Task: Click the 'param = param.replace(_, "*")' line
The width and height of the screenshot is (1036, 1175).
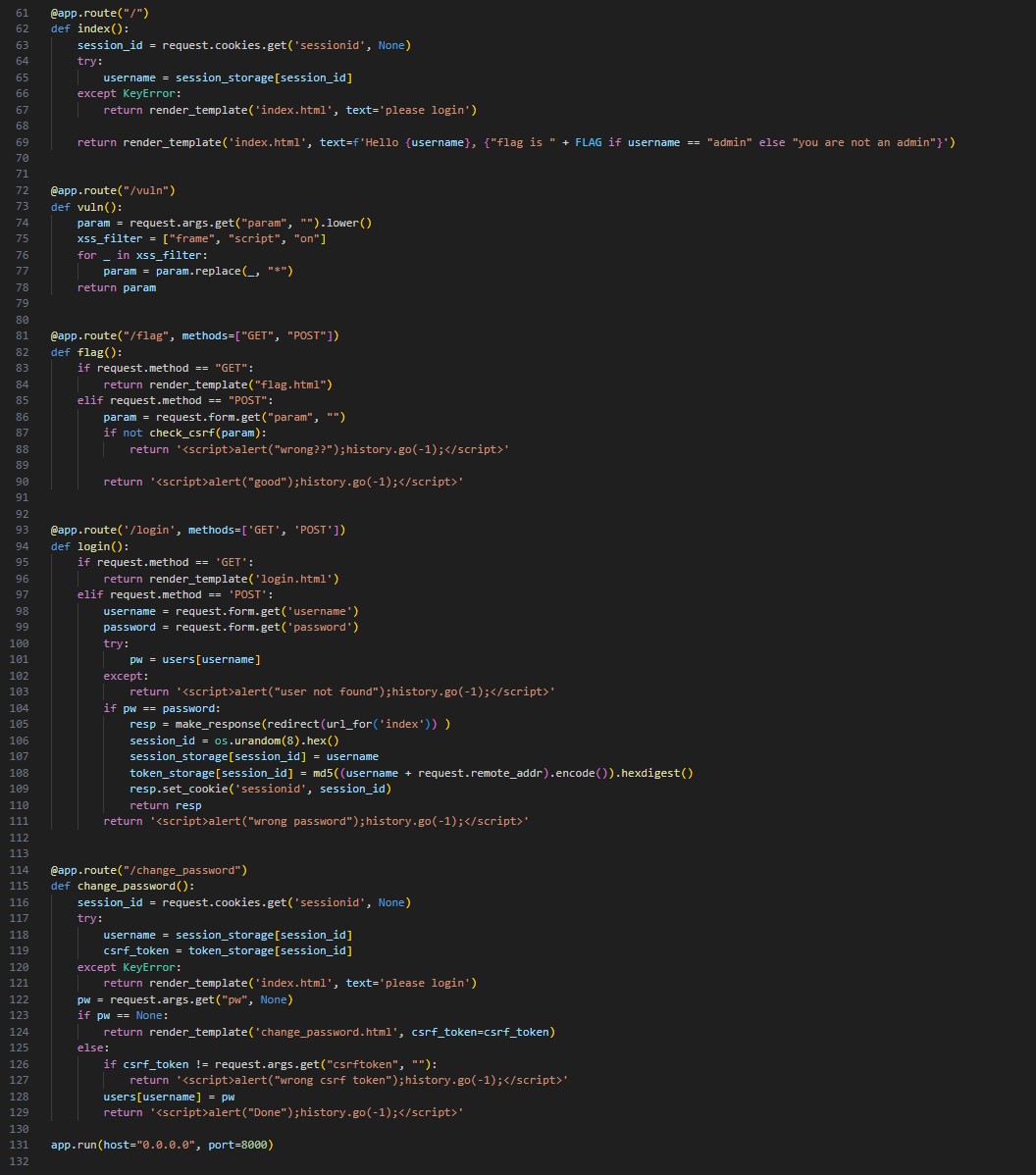Action: pyautogui.click(x=198, y=271)
